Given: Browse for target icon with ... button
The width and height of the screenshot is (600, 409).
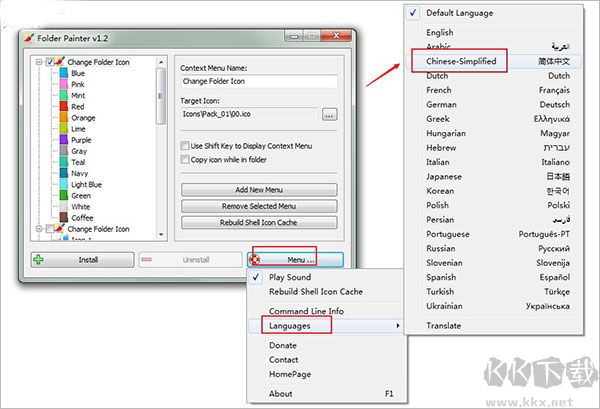Looking at the screenshot, I should pyautogui.click(x=329, y=114).
